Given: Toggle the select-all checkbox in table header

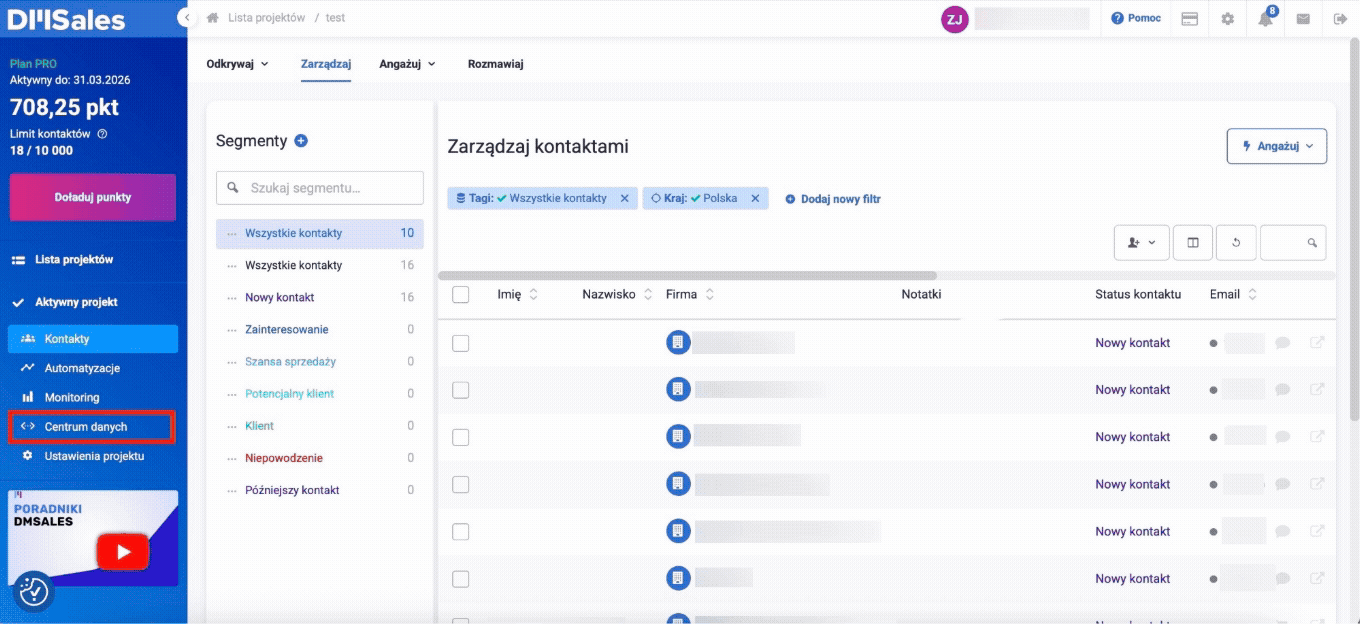Looking at the screenshot, I should (x=461, y=295).
